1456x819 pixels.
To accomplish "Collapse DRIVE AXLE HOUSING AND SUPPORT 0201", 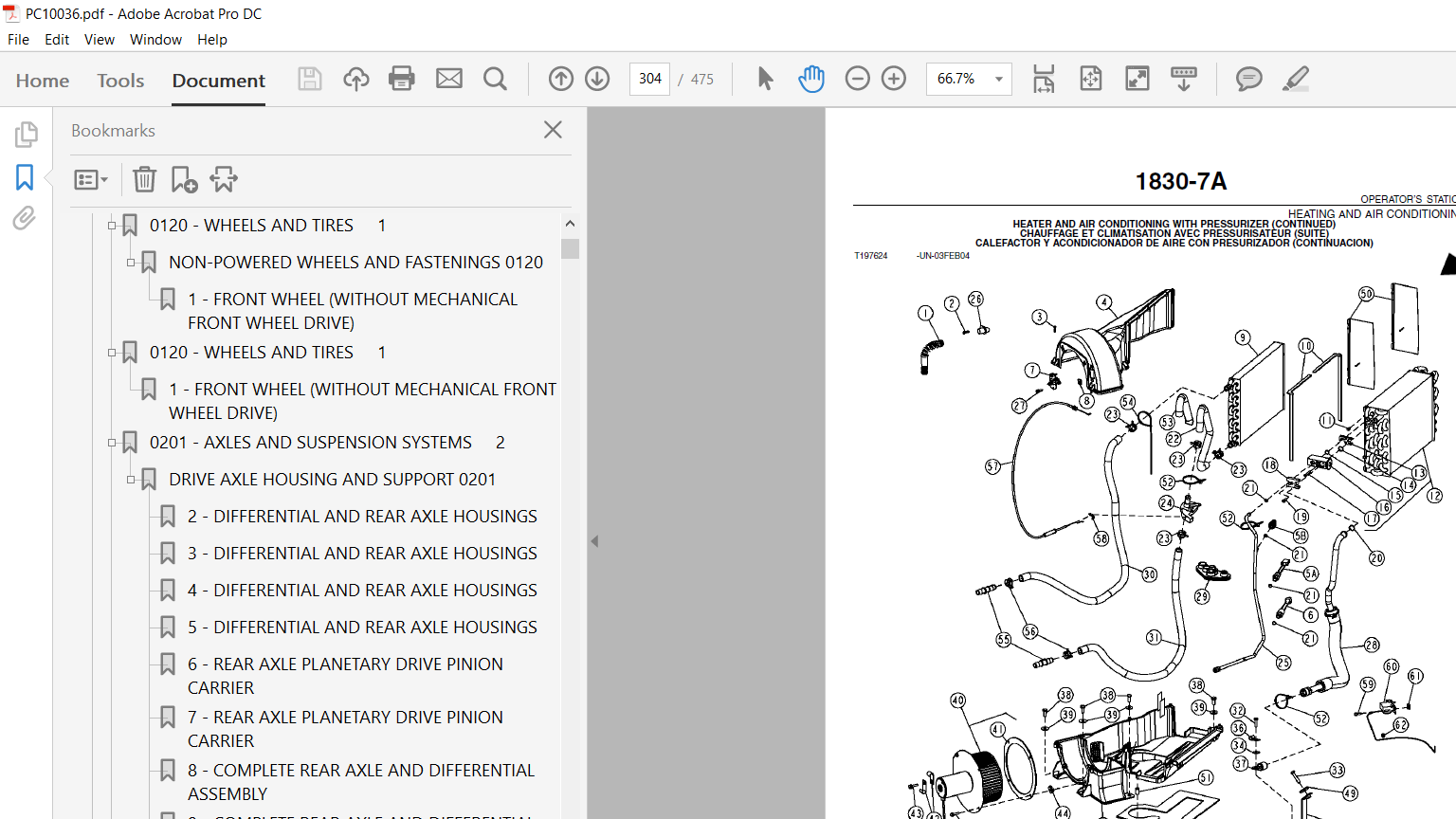I will click(x=131, y=480).
